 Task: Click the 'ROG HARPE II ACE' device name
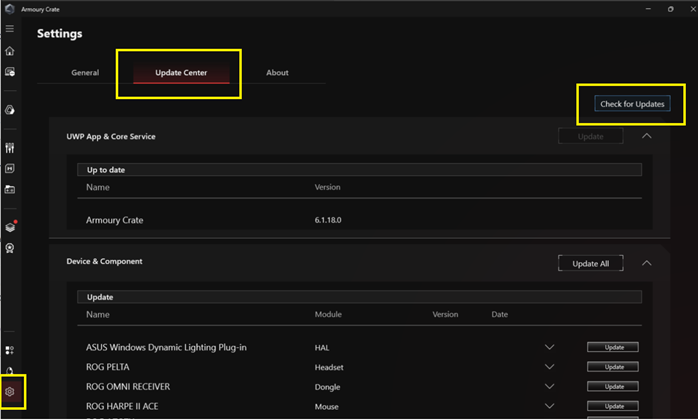pyautogui.click(x=122, y=406)
